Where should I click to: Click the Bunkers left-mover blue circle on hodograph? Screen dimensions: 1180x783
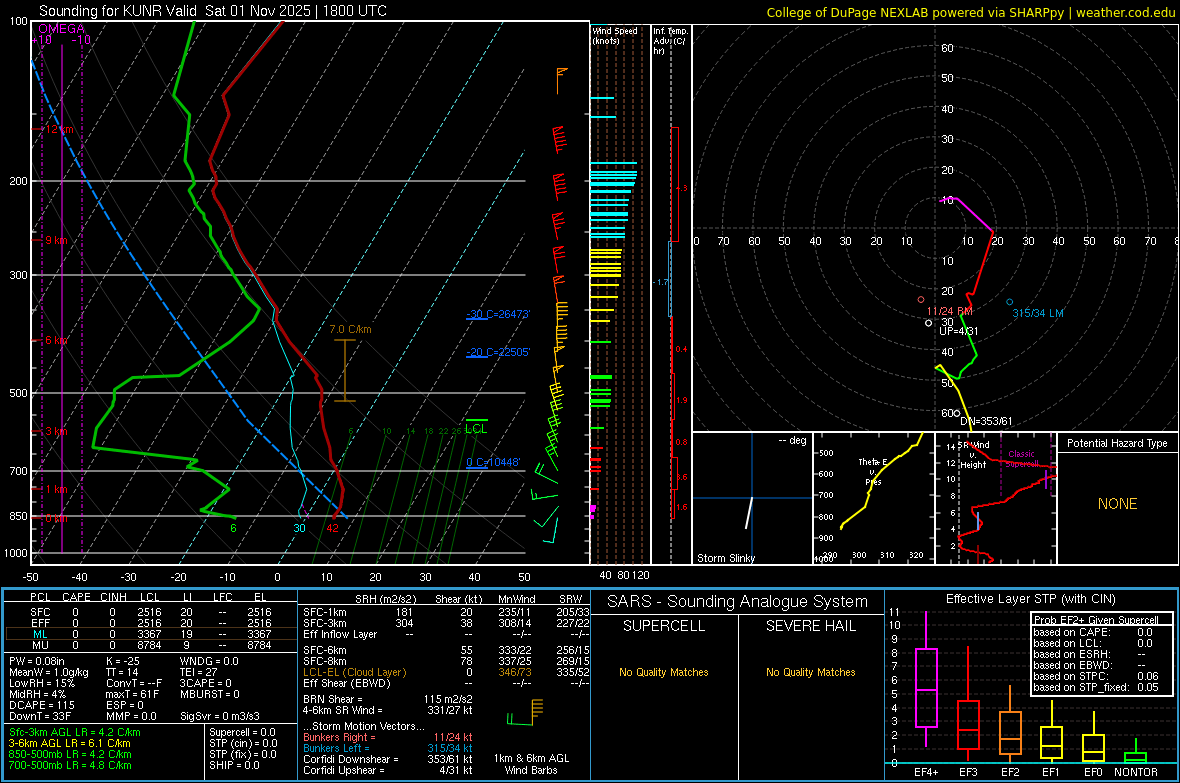[x=1009, y=302]
